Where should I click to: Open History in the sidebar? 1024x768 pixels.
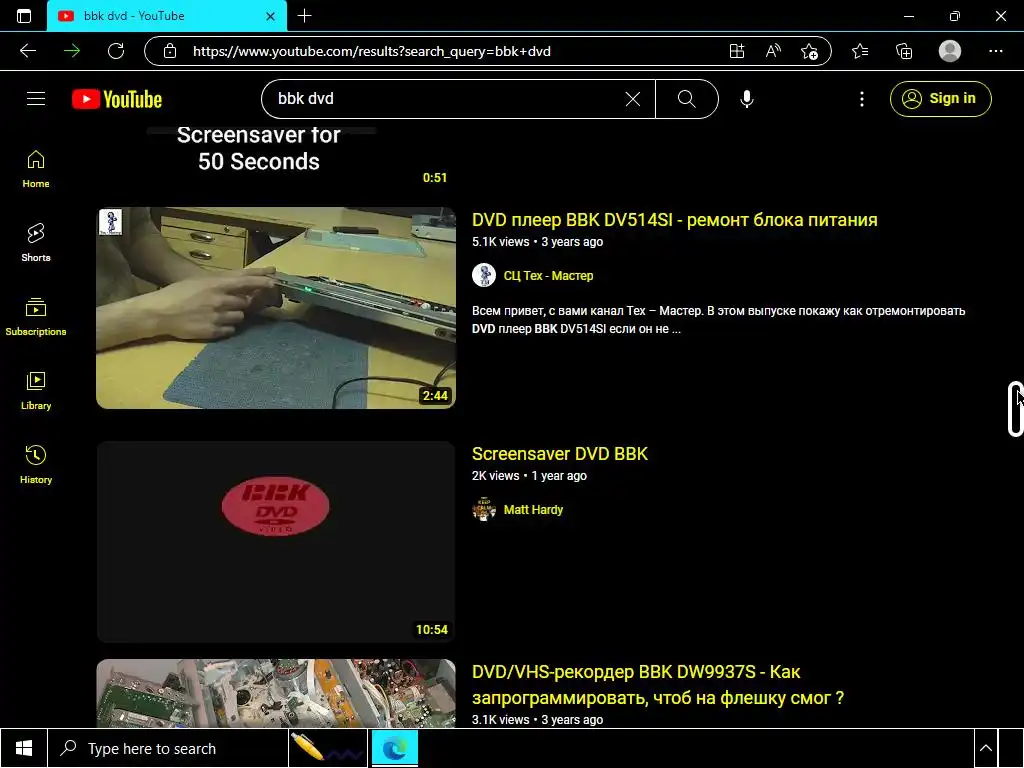36,464
